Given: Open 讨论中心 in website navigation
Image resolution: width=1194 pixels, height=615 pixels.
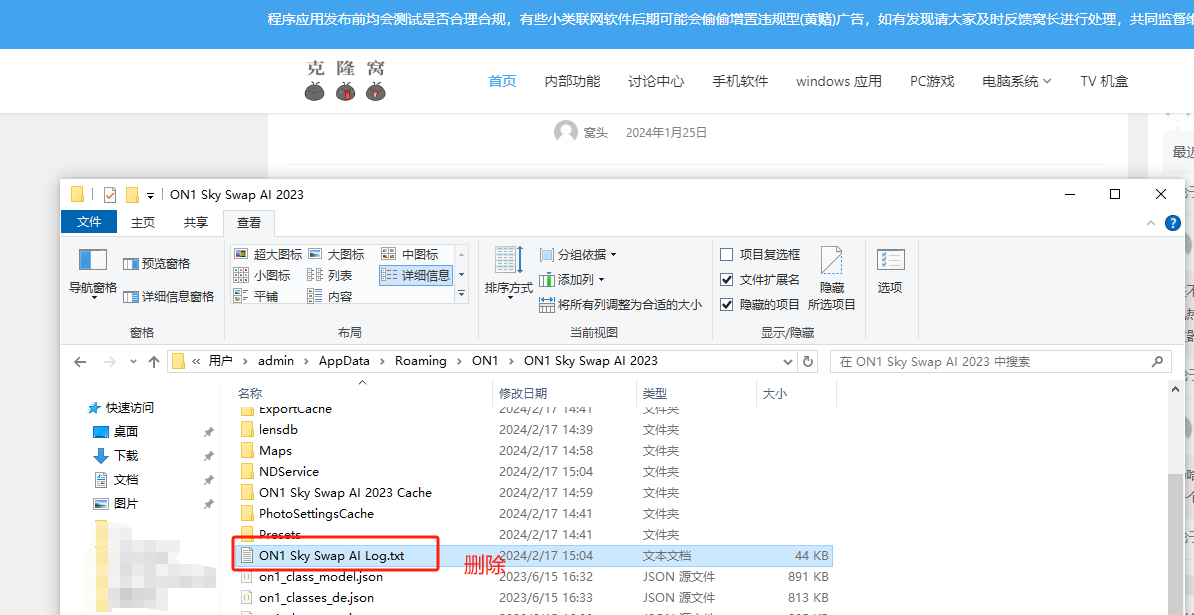Looking at the screenshot, I should [656, 81].
